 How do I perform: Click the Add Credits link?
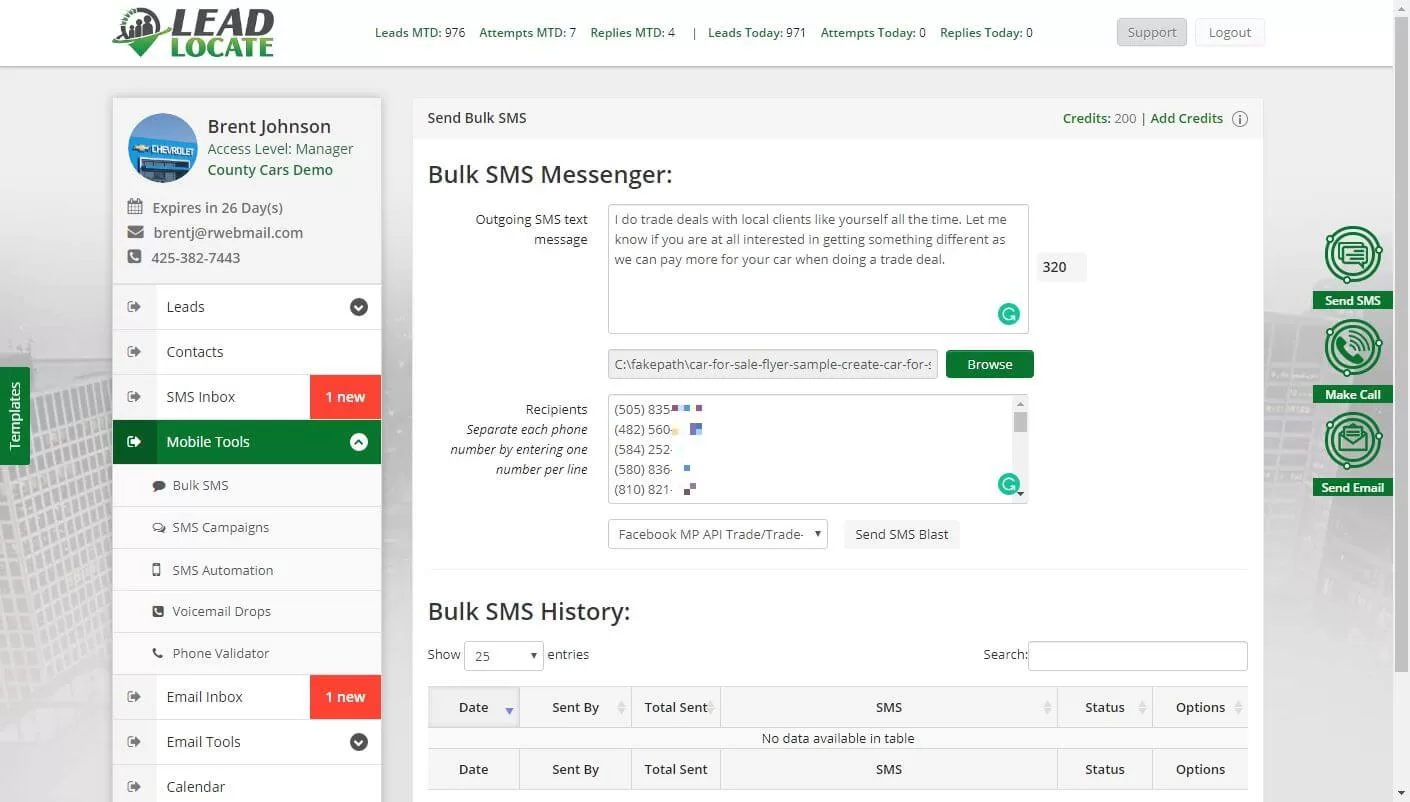[1186, 118]
